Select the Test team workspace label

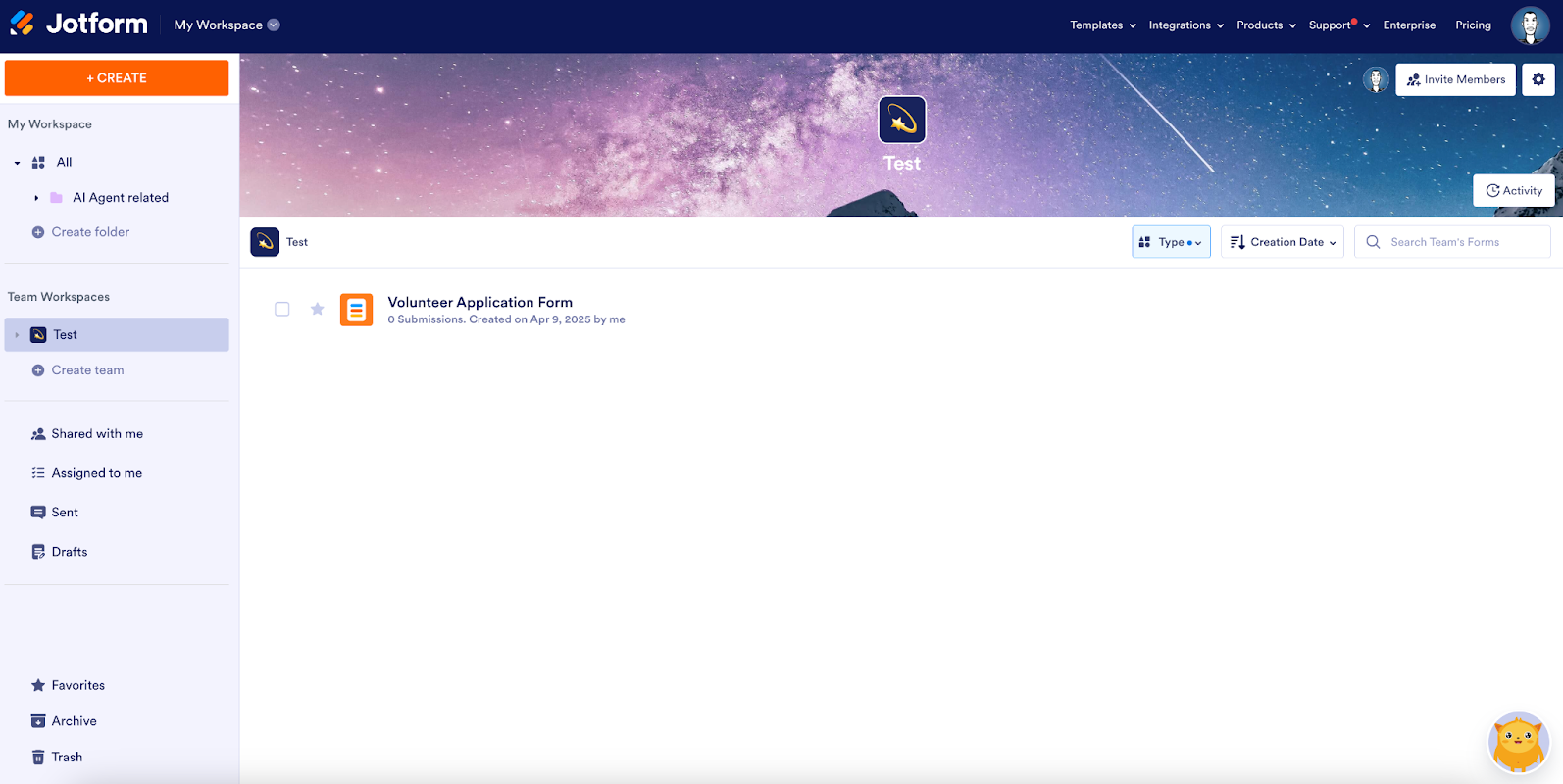(x=66, y=335)
